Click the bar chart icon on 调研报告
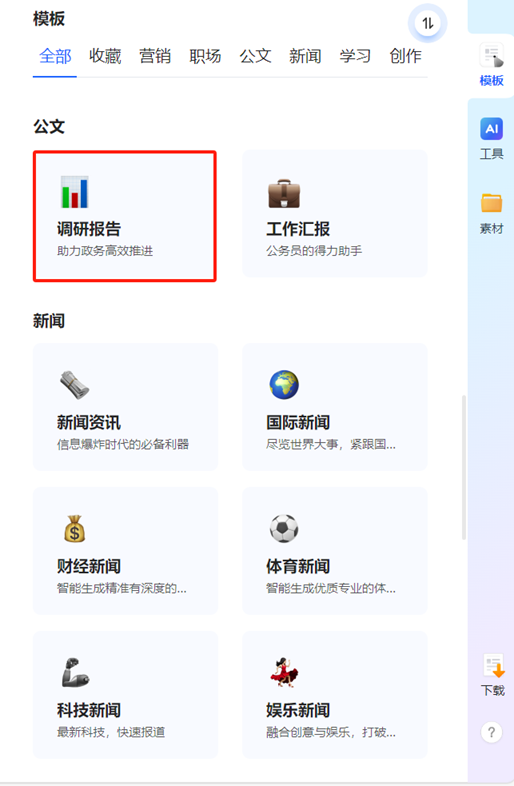Screen dimensions: 514x786 pos(74,192)
